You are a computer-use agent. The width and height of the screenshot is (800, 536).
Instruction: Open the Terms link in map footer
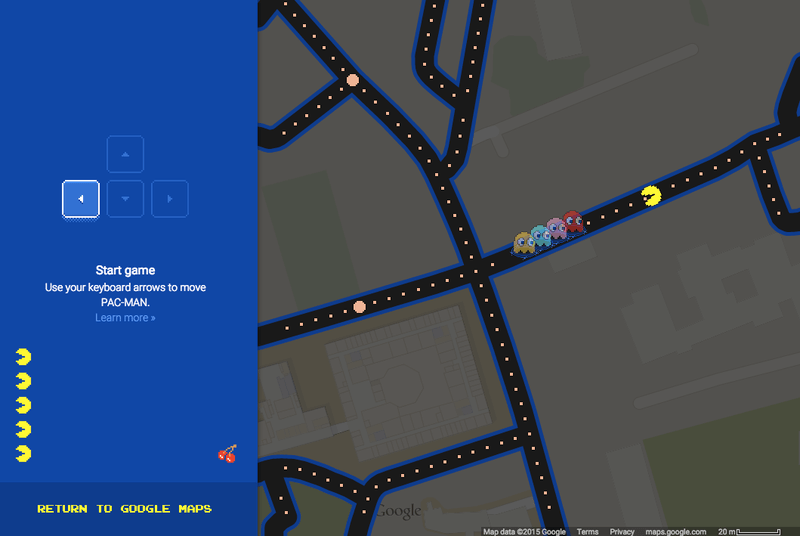pyautogui.click(x=587, y=532)
